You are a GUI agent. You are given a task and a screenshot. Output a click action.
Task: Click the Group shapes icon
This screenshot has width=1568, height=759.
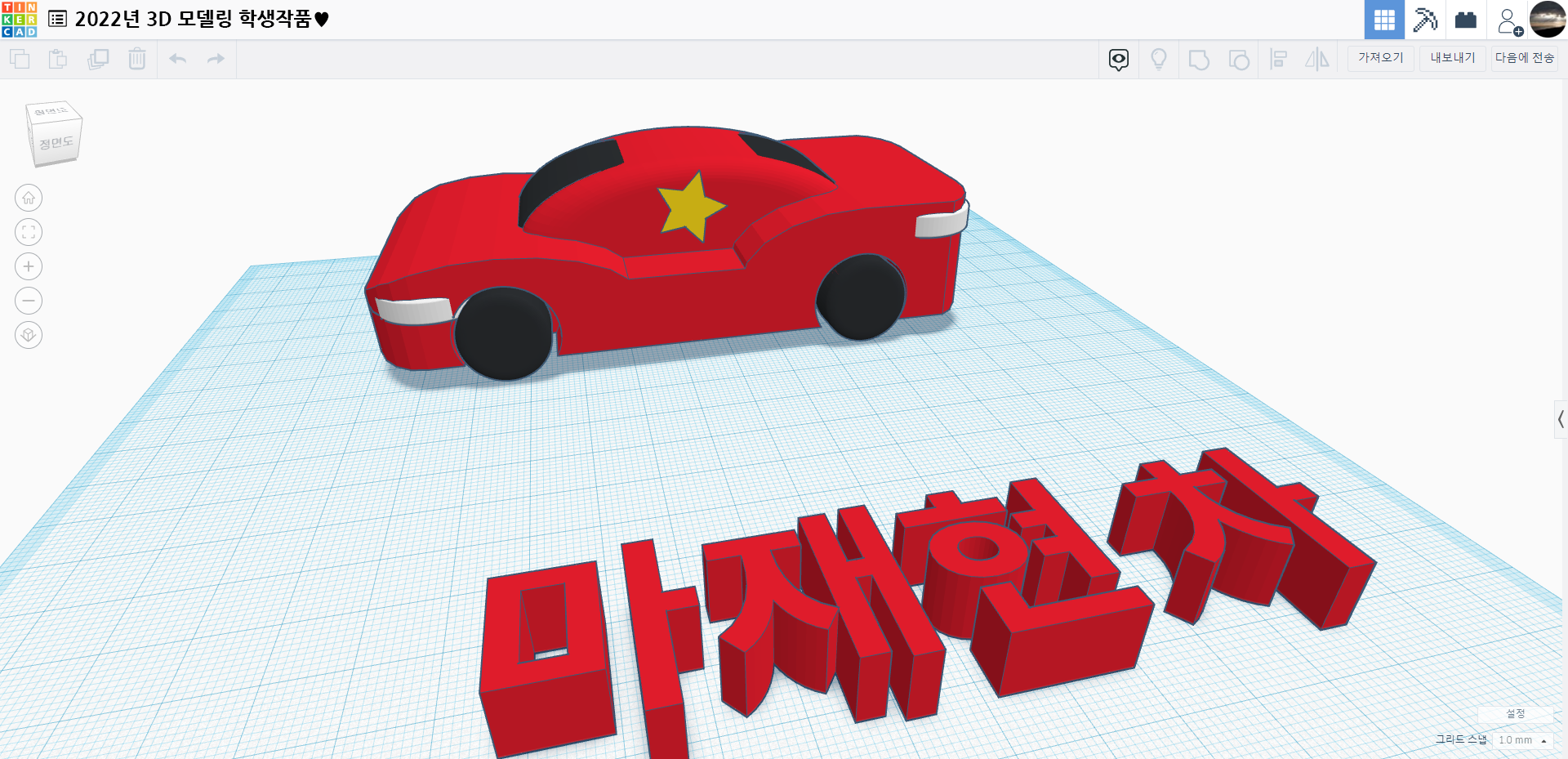pos(1199,59)
